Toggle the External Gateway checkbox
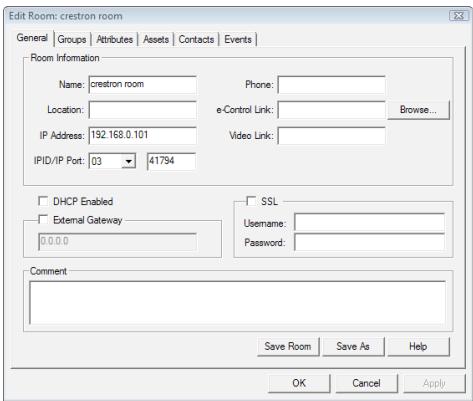 [43, 219]
